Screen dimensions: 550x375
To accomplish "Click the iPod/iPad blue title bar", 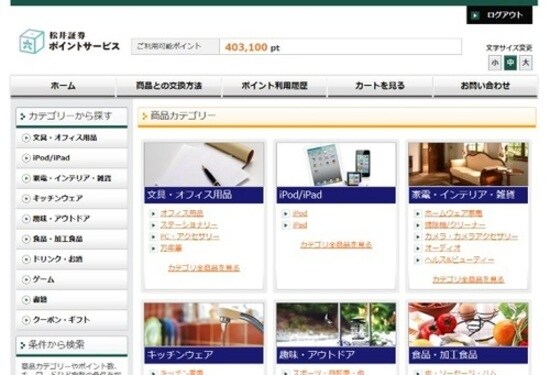I will tap(336, 195).
